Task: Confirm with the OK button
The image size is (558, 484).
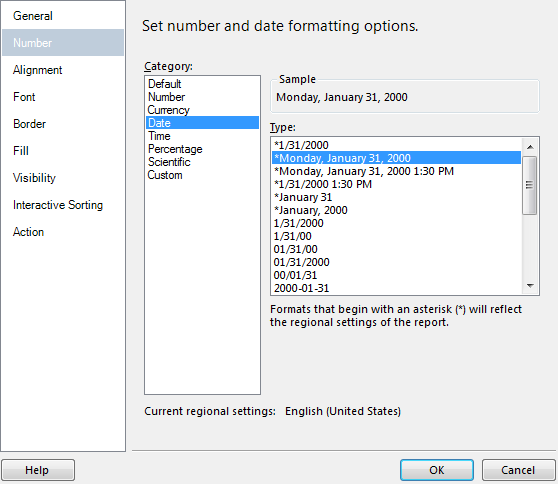Action: coord(437,470)
